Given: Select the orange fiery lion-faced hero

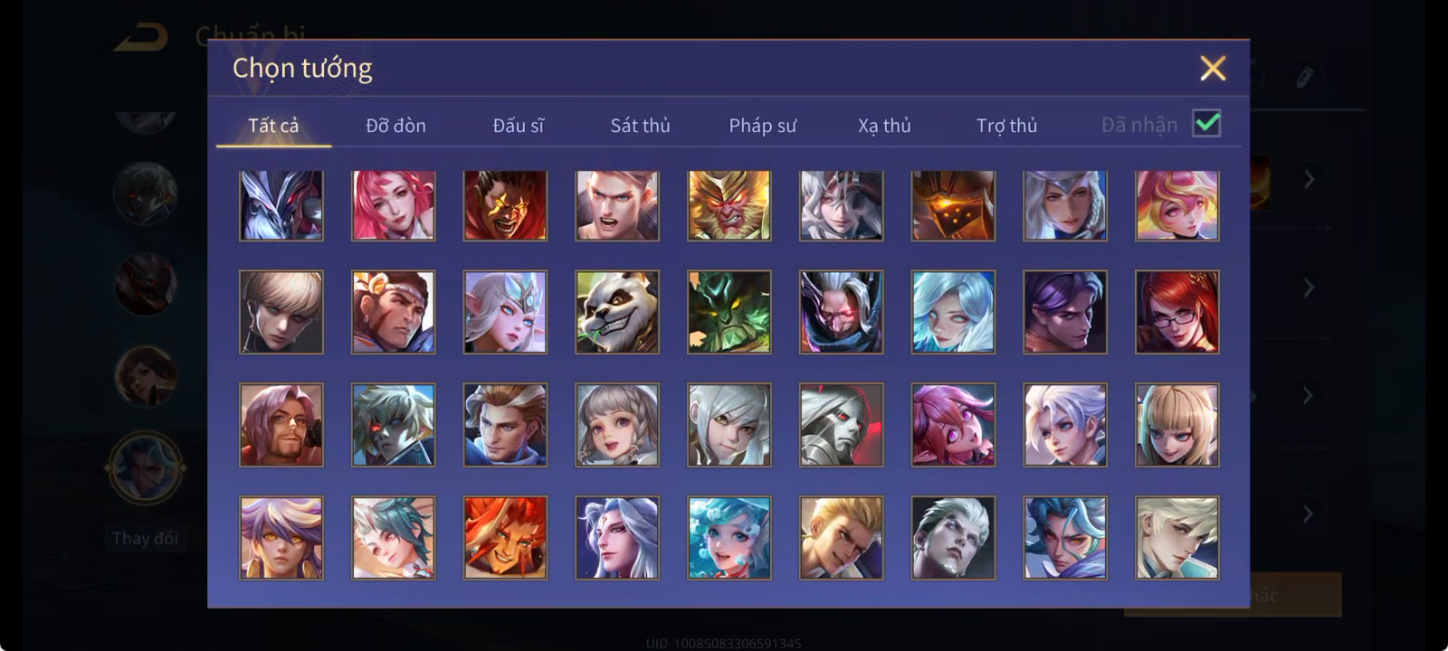Looking at the screenshot, I should 505,538.
